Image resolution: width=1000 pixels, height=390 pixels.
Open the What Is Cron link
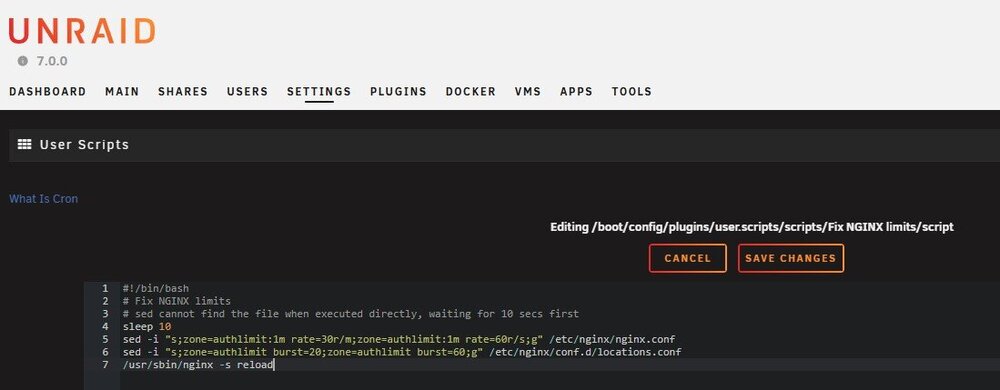tap(43, 199)
